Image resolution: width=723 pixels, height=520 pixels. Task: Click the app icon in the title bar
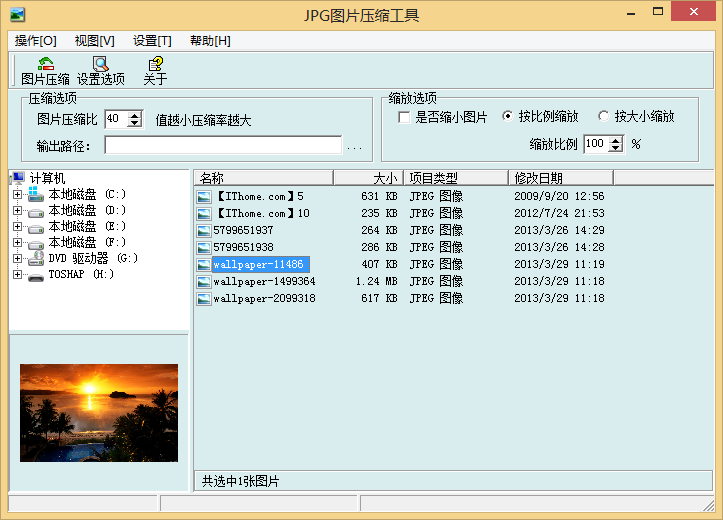tap(18, 15)
